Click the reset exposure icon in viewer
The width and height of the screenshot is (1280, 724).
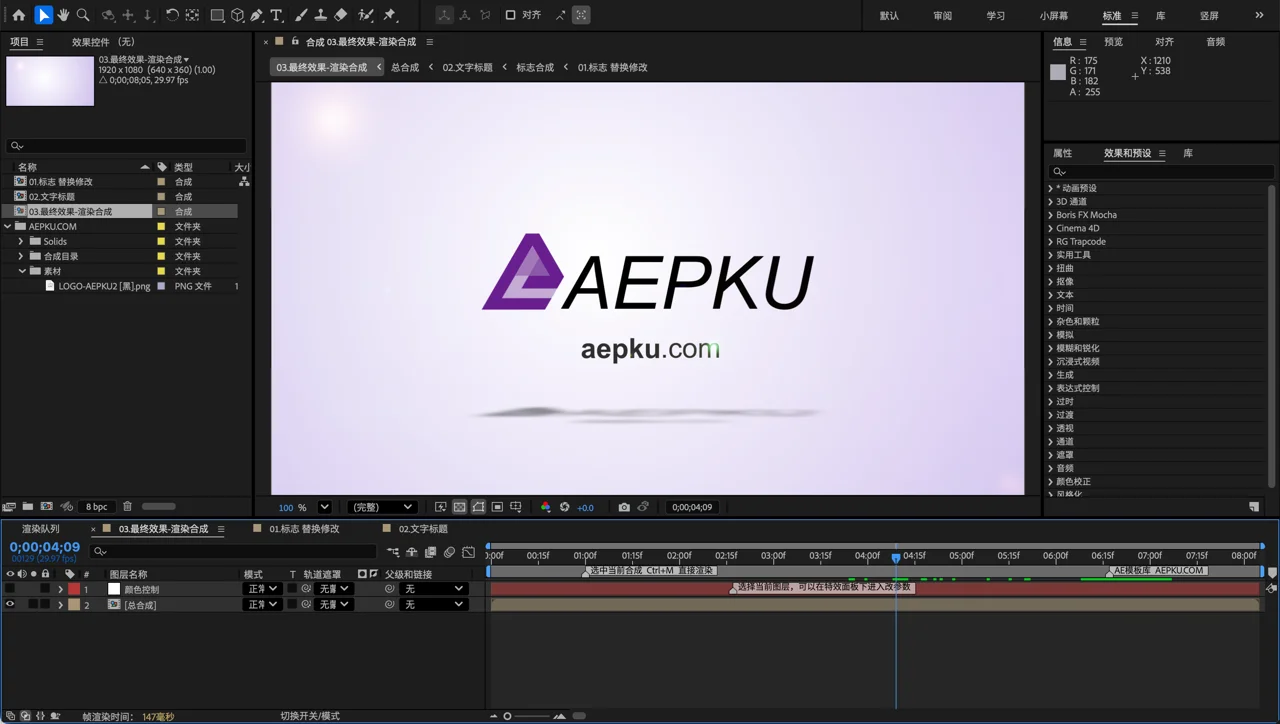(565, 507)
